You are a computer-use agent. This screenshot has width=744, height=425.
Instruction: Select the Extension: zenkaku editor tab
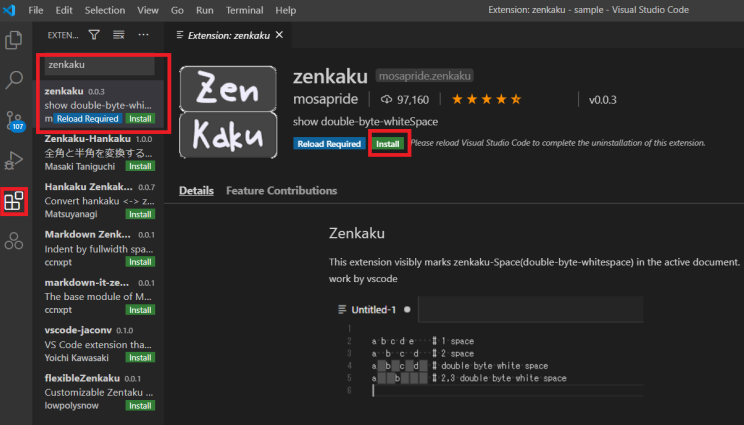[228, 35]
